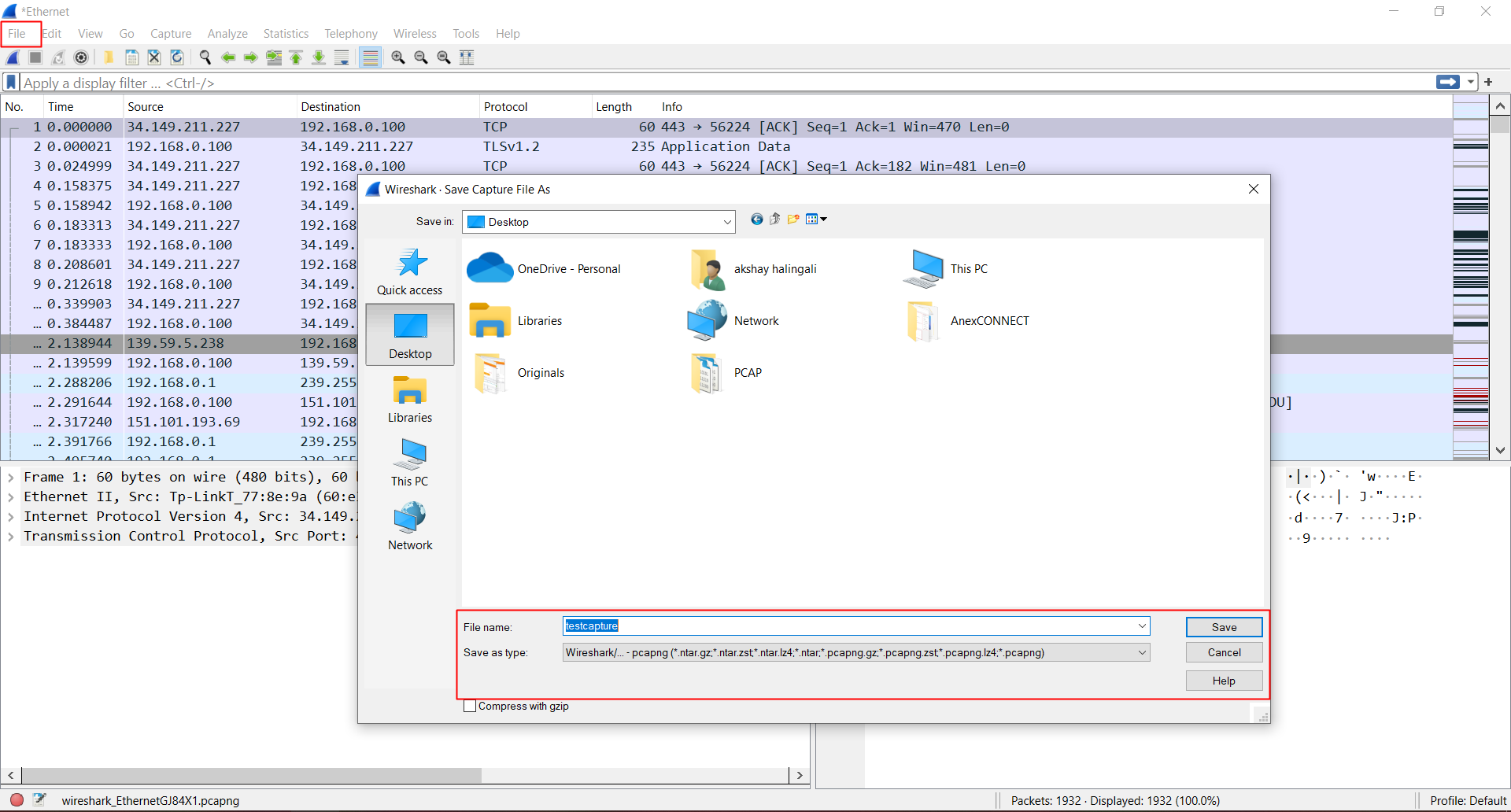Click the Create New Folder icon
Screen dimensions: 1511x812
click(x=793, y=220)
